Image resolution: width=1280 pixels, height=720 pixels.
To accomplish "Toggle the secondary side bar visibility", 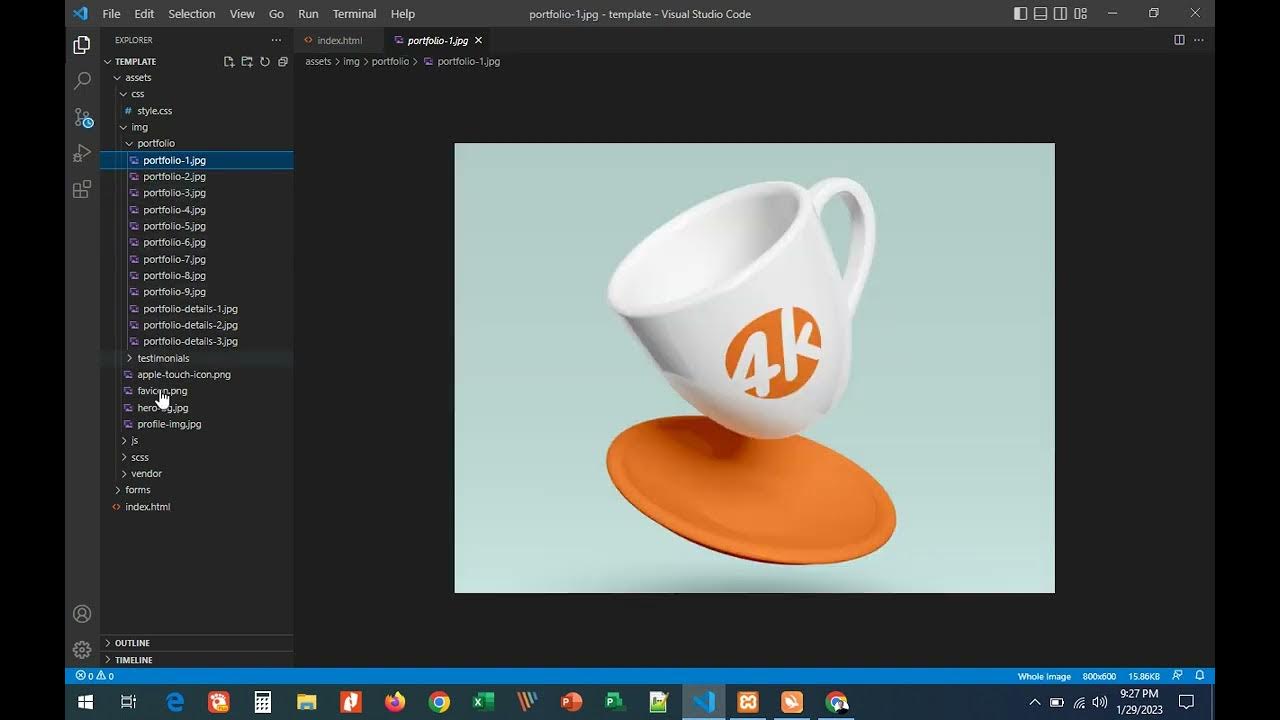I will pyautogui.click(x=1060, y=14).
